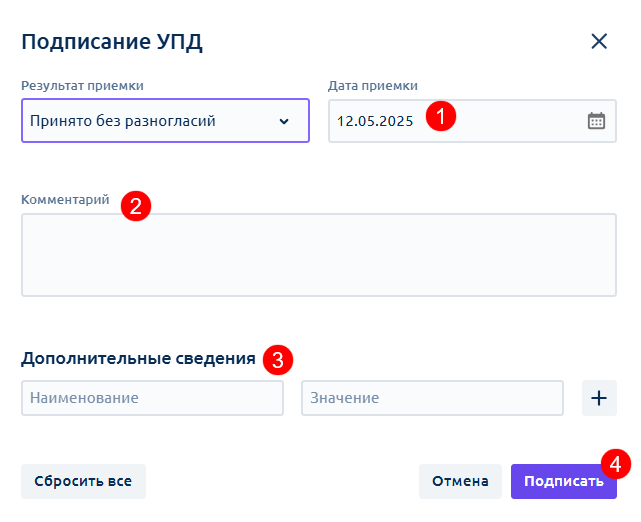
Task: Click the Дата приемки label
Action: click(372, 86)
